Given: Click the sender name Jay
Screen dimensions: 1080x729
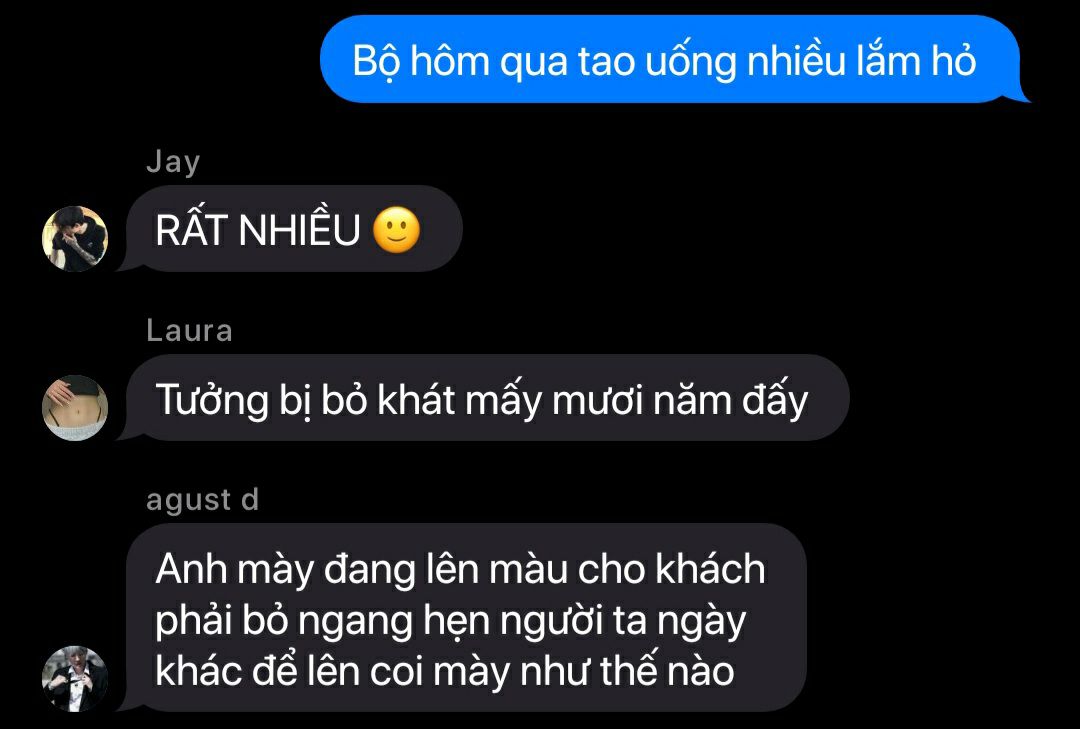Looking at the screenshot, I should tap(173, 163).
